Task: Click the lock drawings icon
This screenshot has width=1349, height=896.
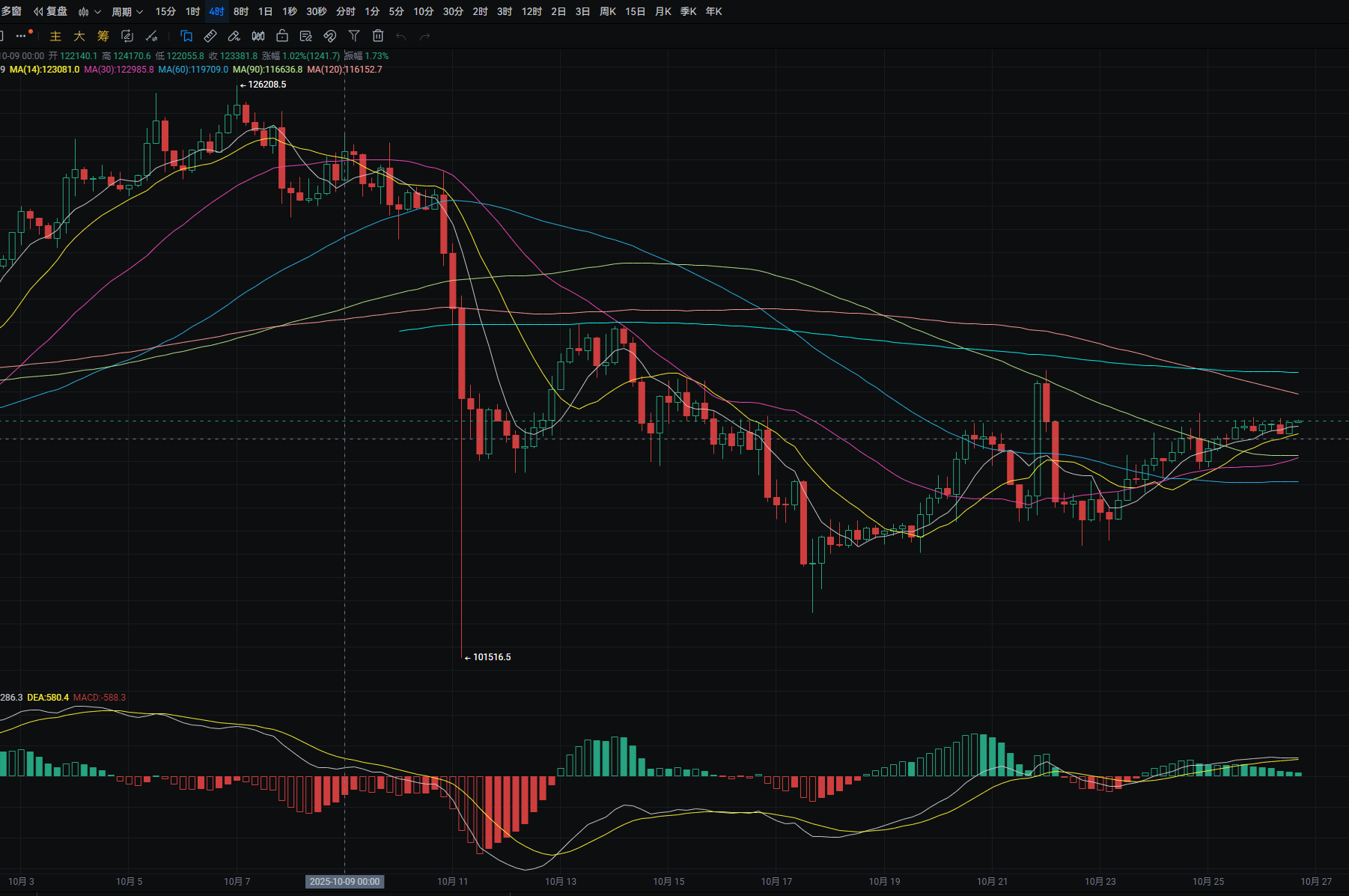Action: coord(282,36)
